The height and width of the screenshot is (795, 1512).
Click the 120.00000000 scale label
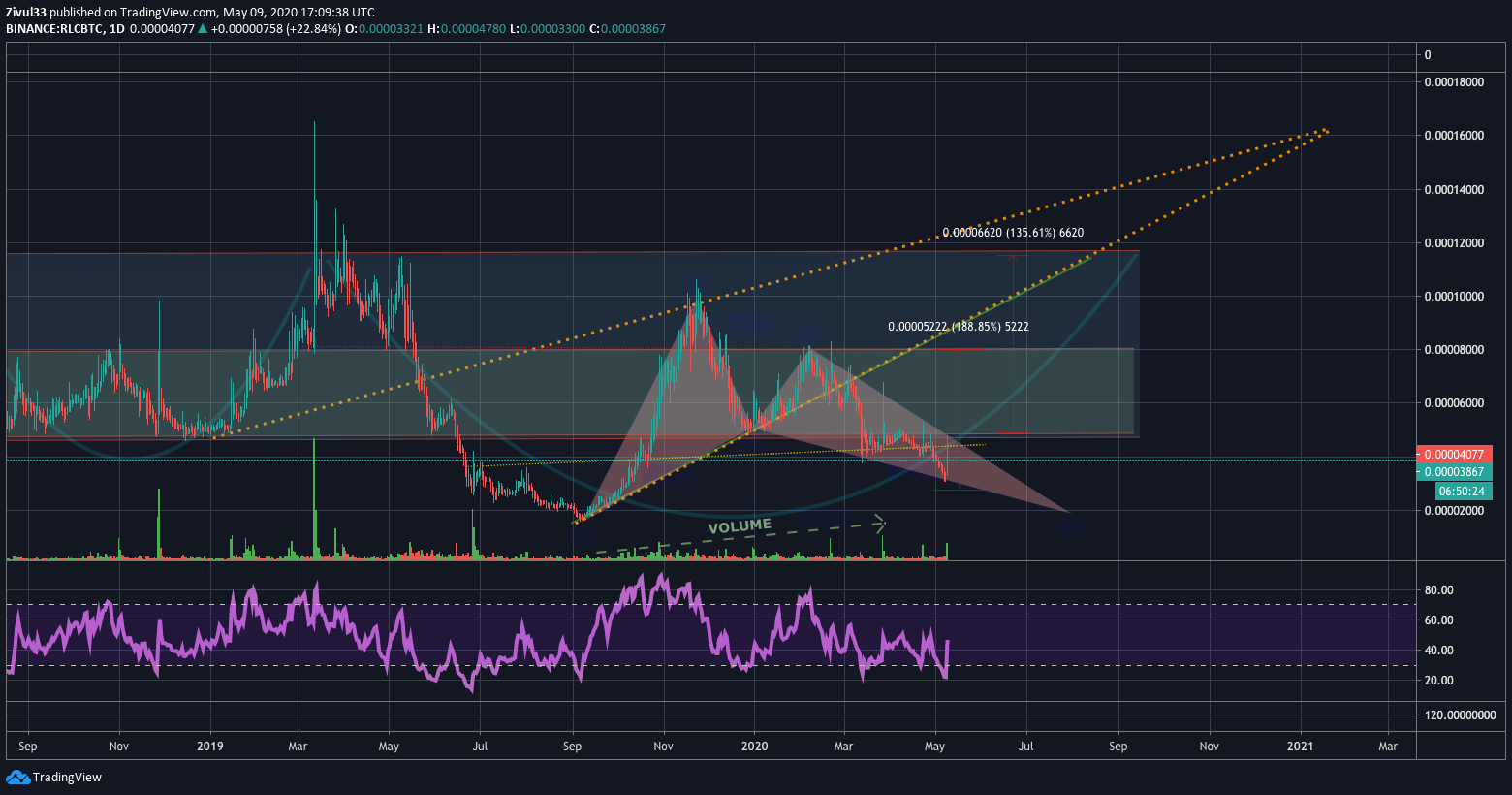pos(1461,715)
